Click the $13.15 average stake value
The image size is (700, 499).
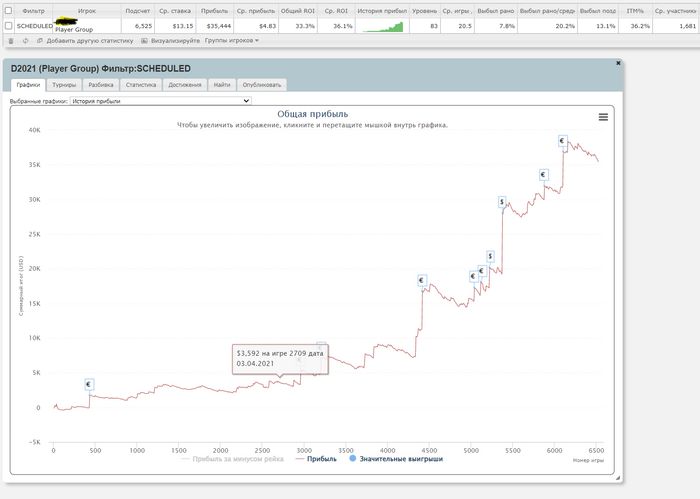click(183, 26)
